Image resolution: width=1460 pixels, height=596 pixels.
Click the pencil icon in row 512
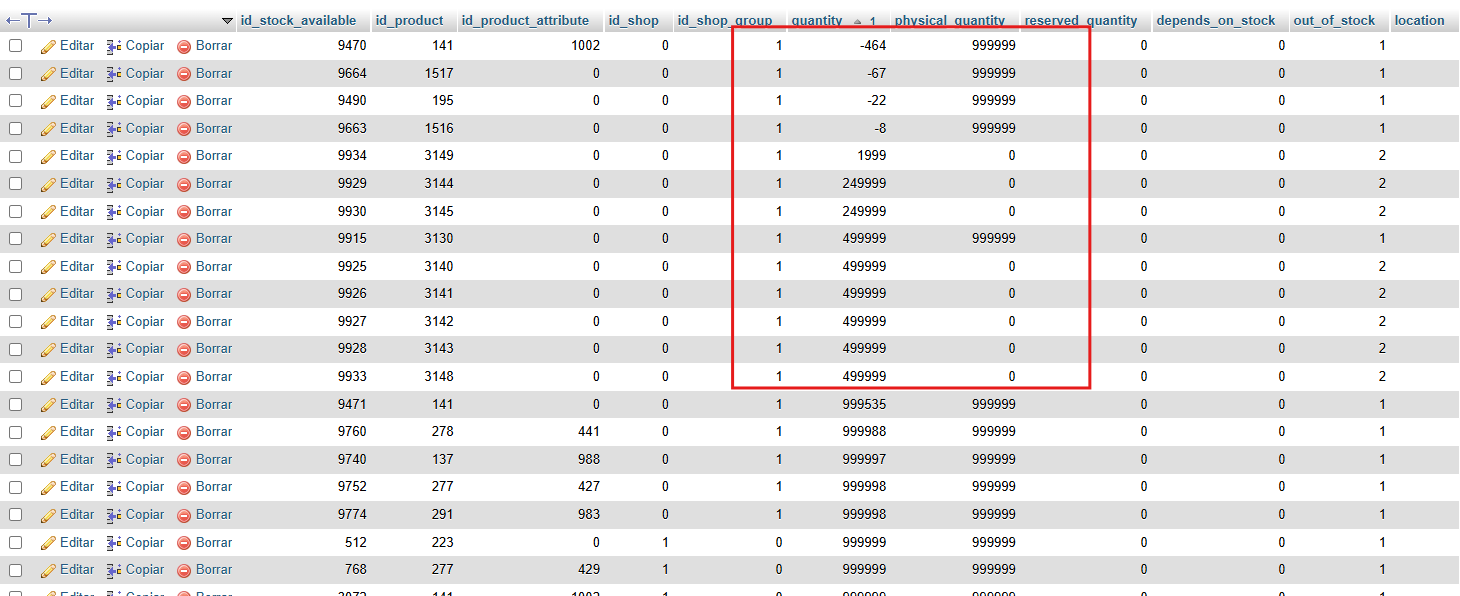point(48,543)
